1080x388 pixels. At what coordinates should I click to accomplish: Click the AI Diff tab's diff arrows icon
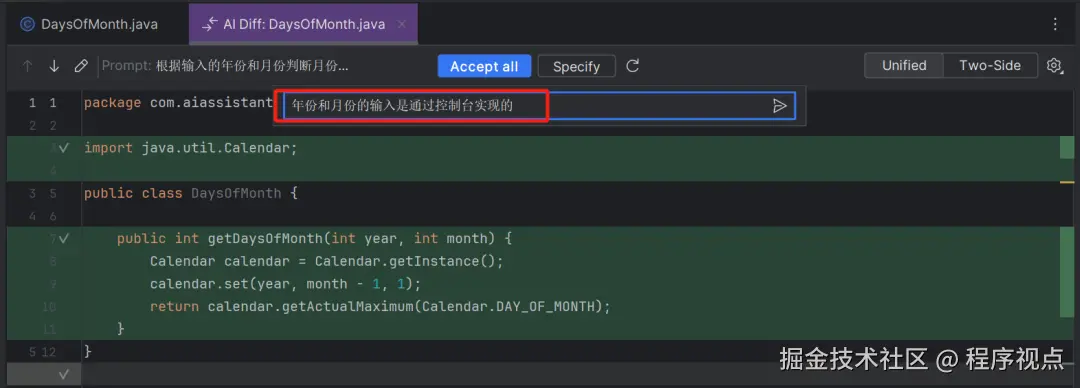pos(209,24)
